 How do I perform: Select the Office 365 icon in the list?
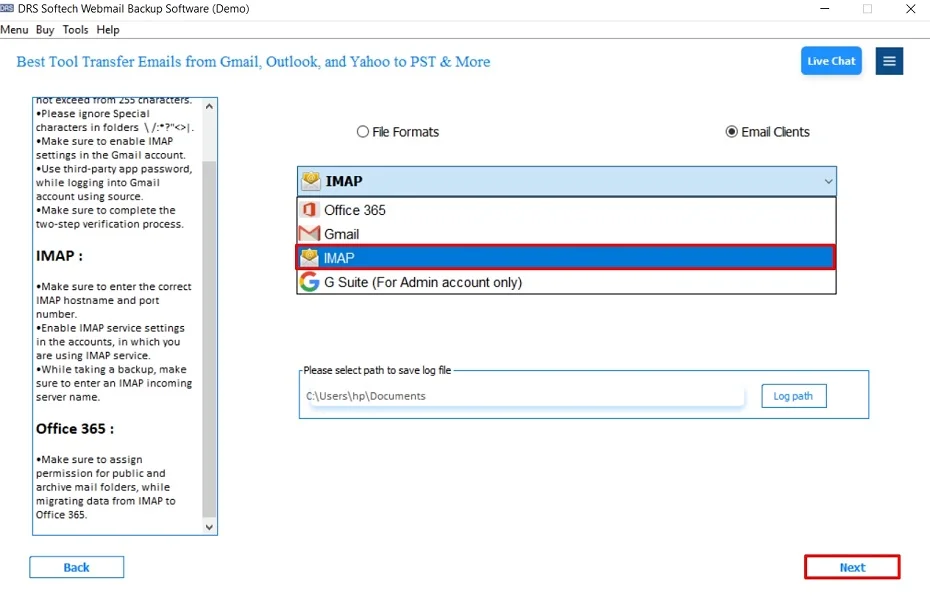312,210
